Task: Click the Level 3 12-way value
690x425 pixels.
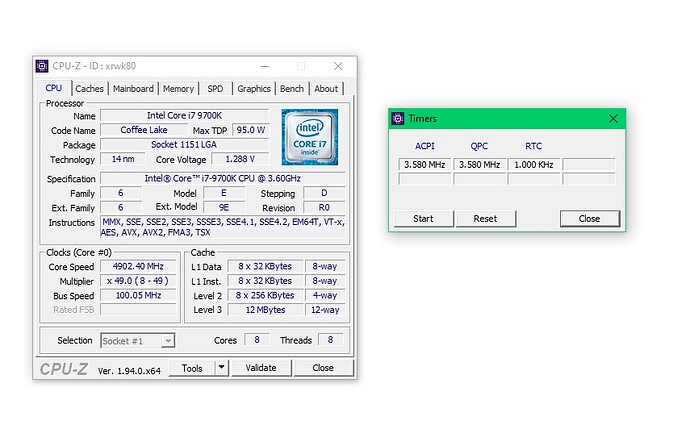Action: pyautogui.click(x=325, y=310)
